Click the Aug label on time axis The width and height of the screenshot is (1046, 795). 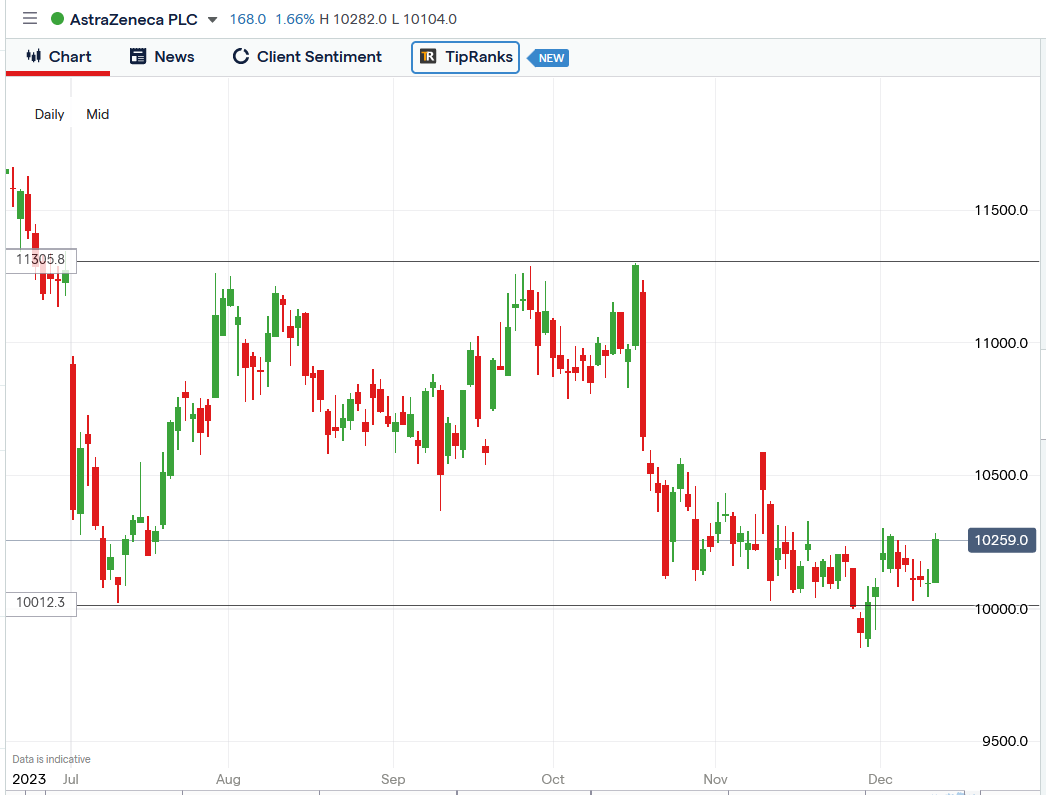[228, 779]
